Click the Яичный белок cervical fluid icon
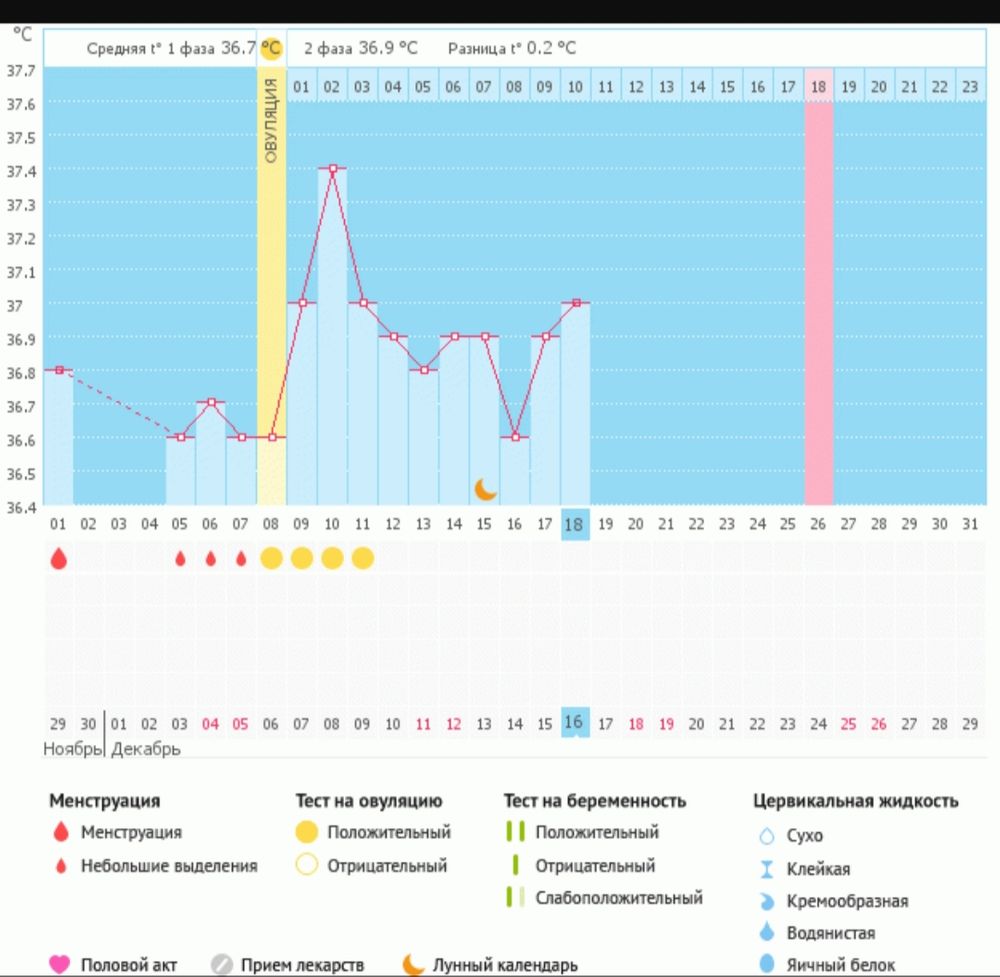This screenshot has height=977, width=1000. pyautogui.click(x=767, y=965)
